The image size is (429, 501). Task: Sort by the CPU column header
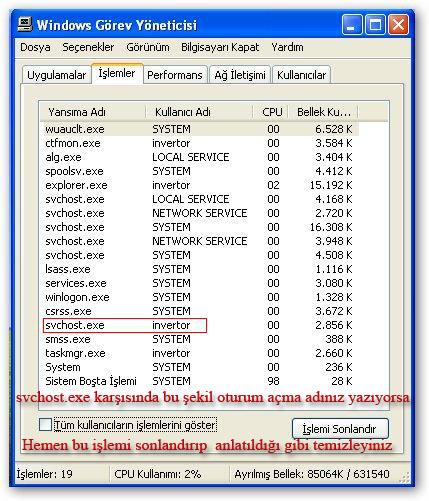click(x=271, y=112)
